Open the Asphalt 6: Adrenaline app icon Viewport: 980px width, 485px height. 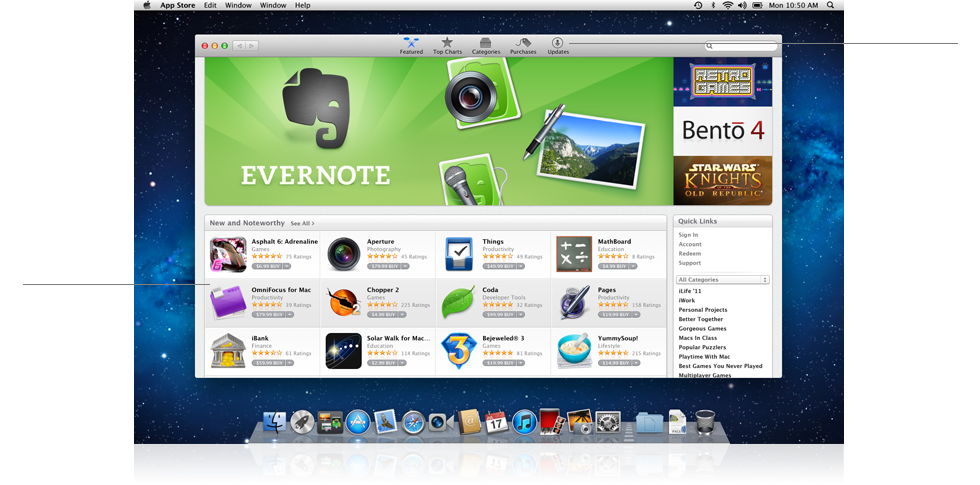coord(228,254)
